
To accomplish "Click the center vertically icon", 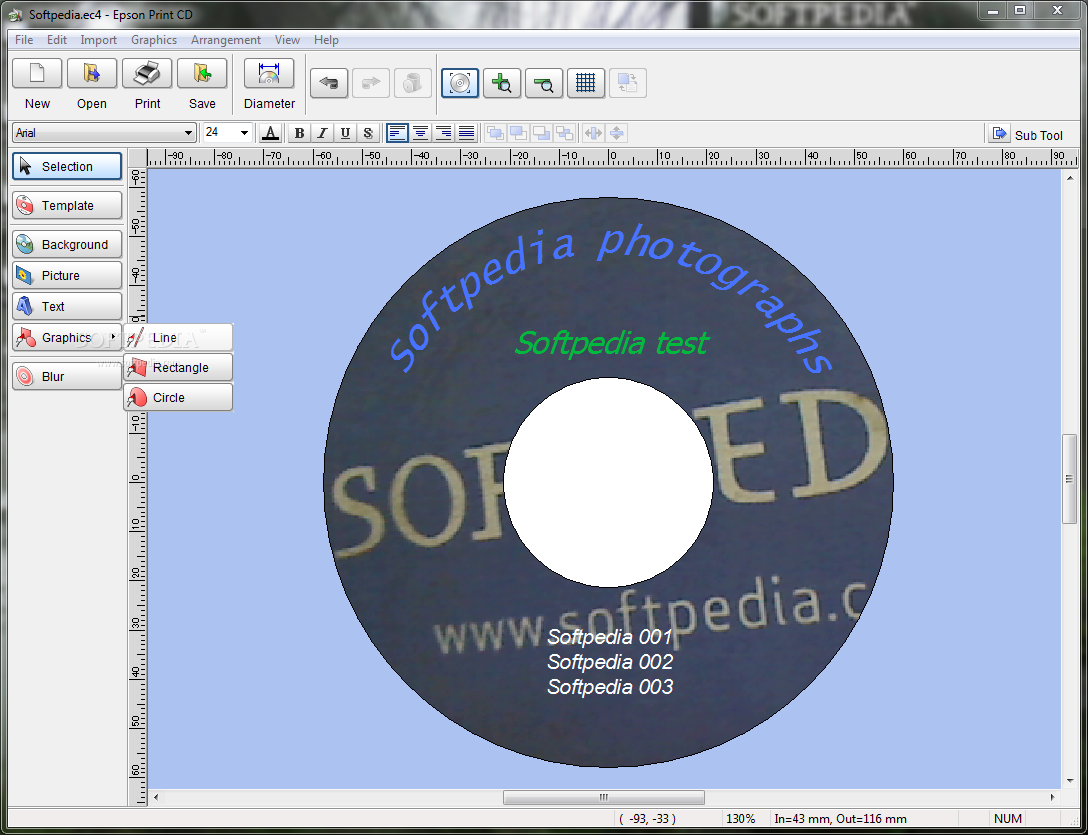I will 617,133.
